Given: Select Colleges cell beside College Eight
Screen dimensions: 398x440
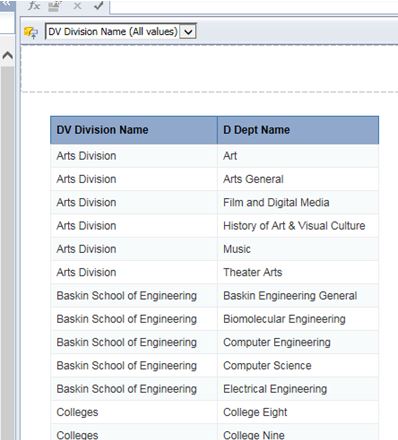Looking at the screenshot, I should tap(134, 412).
